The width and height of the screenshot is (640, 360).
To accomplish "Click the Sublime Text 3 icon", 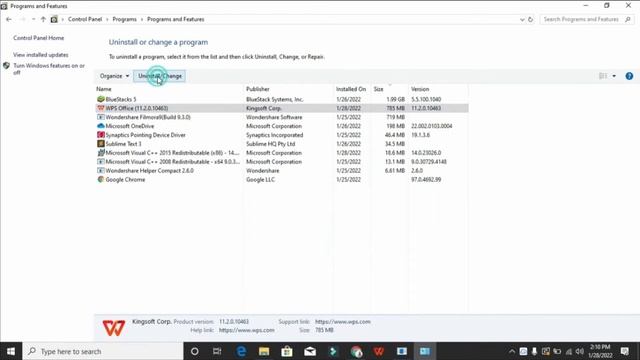I will pos(101,144).
